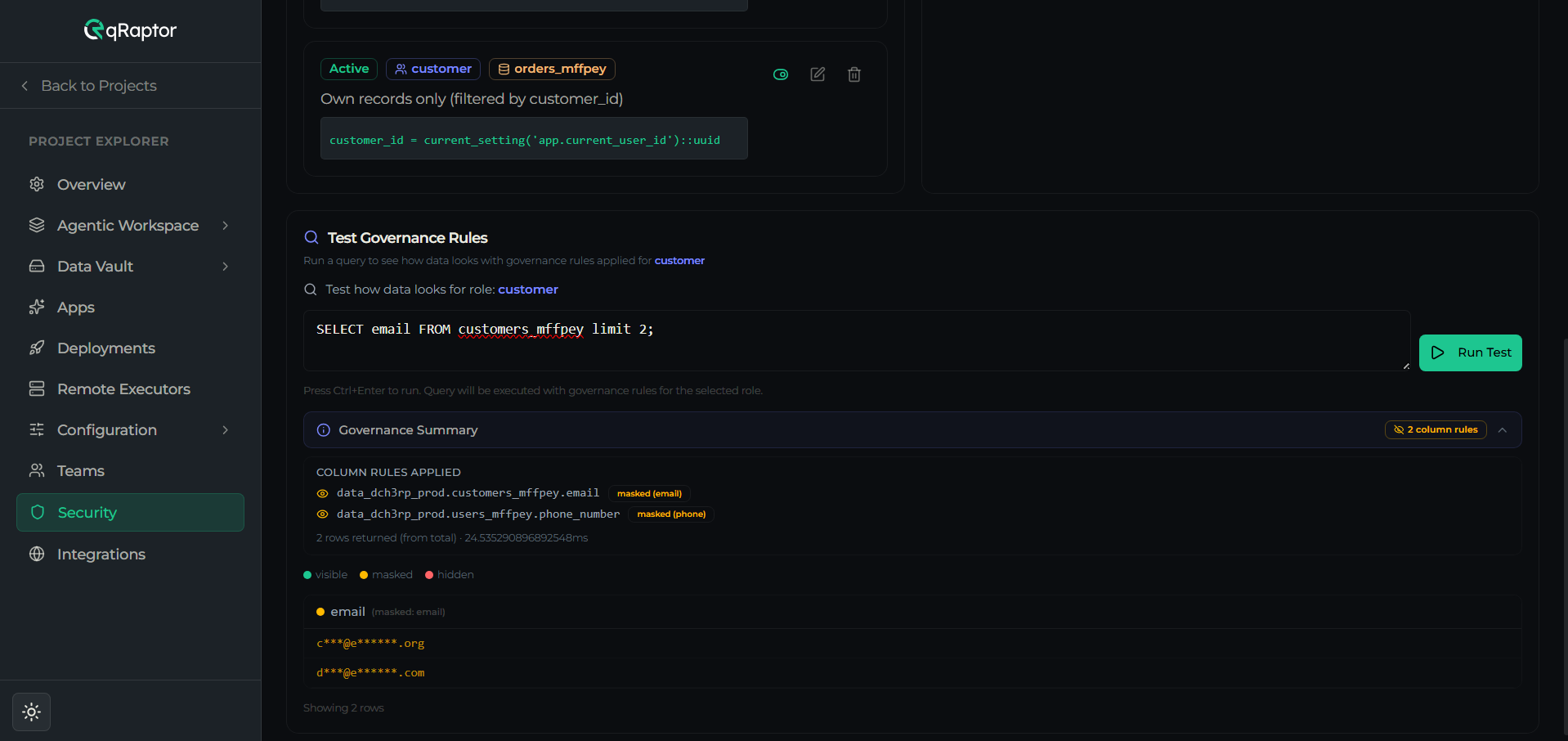Click masked value d***@e******.com

370,672
